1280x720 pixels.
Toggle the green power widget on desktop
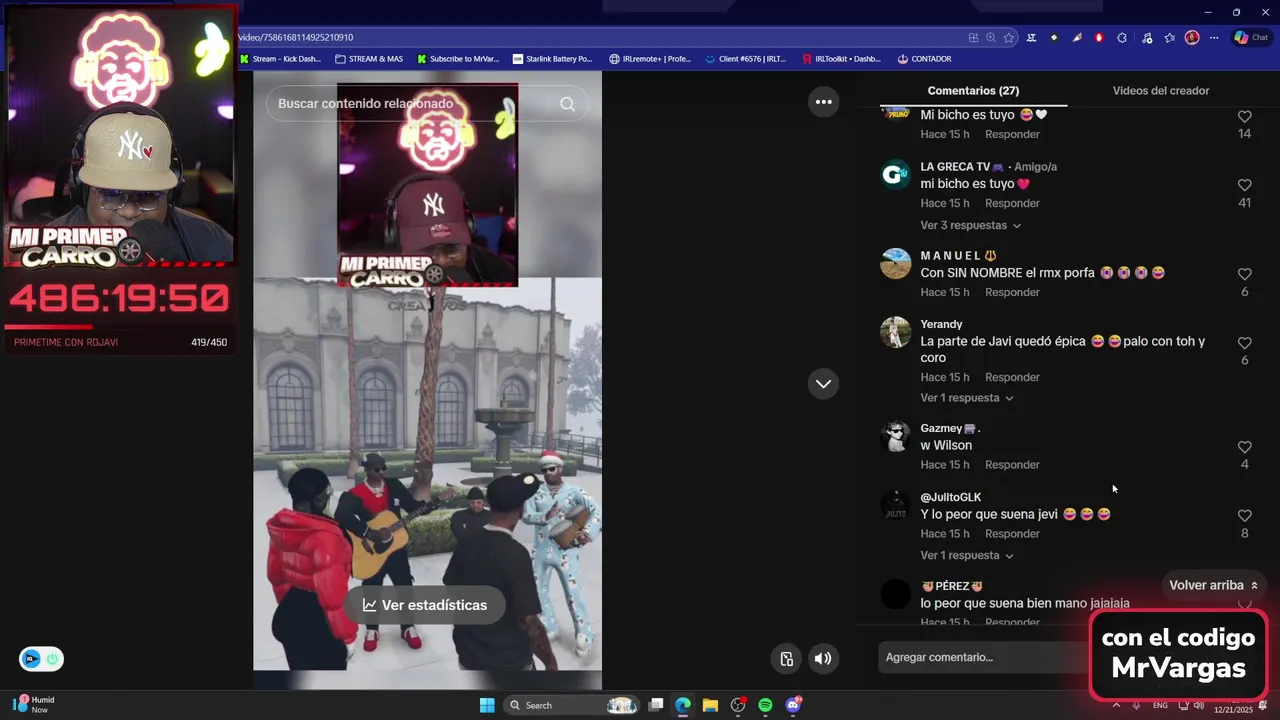(52, 659)
